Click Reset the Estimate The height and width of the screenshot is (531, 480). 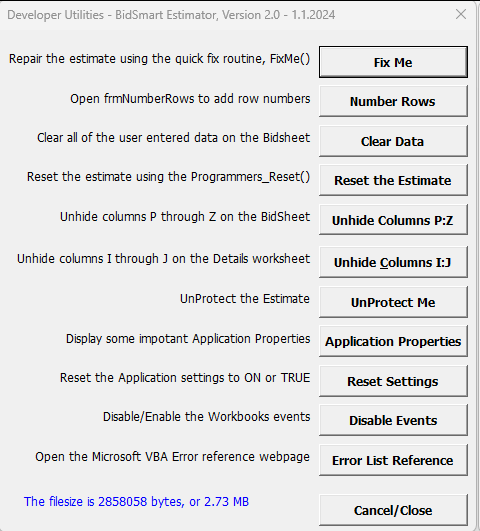pos(393,180)
